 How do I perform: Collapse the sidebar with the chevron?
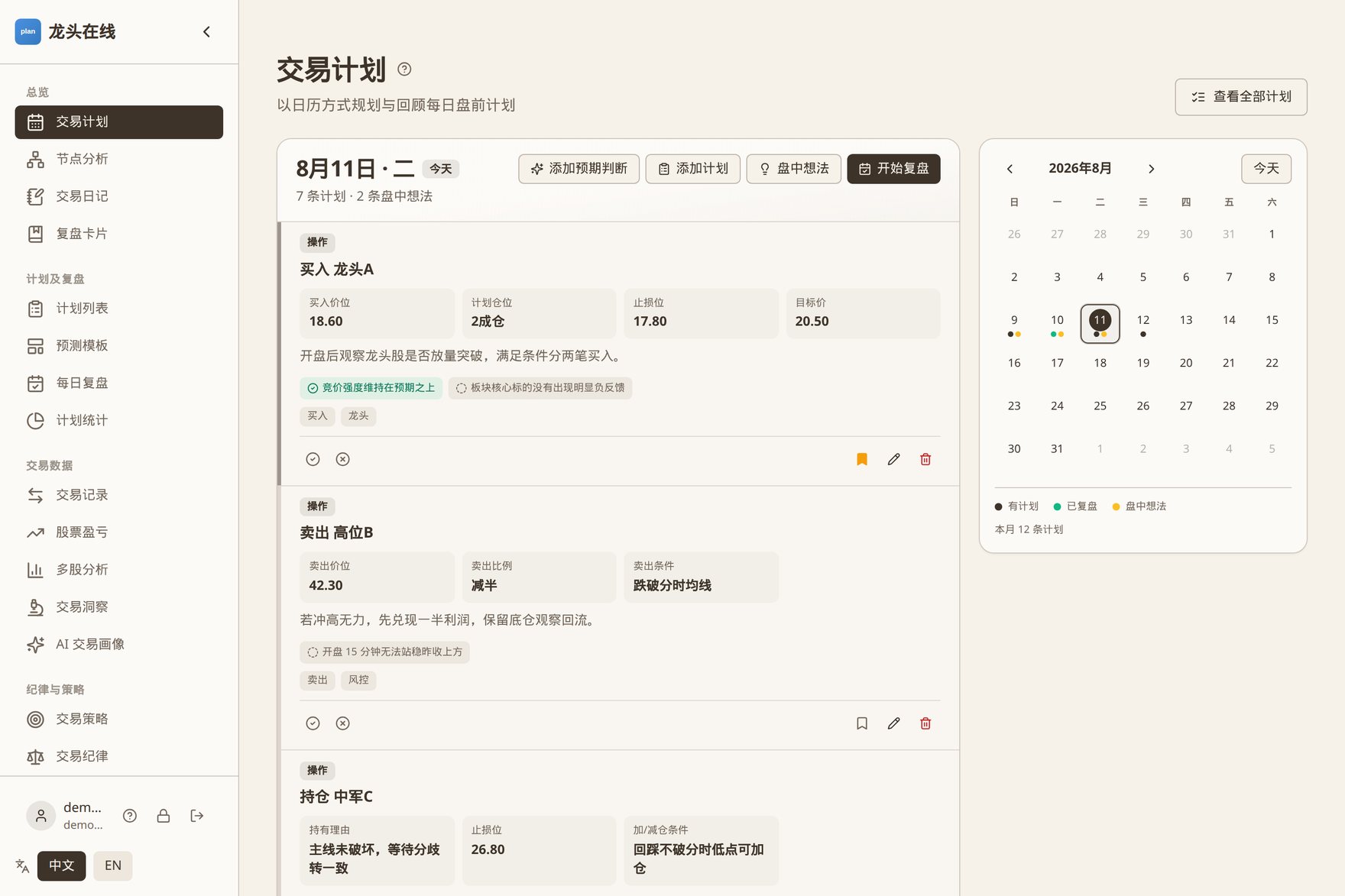(206, 31)
